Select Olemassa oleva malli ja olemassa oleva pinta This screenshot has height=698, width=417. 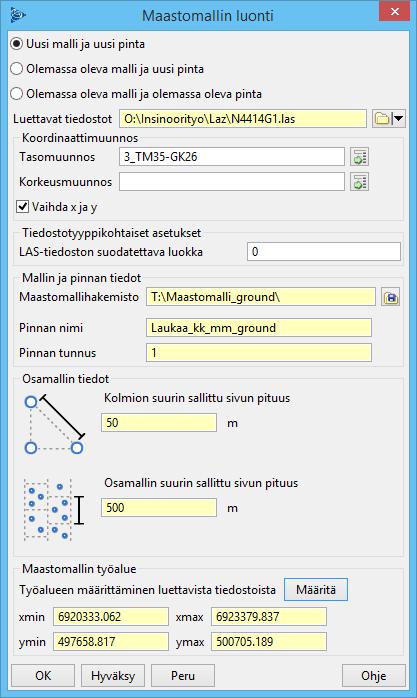tap(16, 94)
